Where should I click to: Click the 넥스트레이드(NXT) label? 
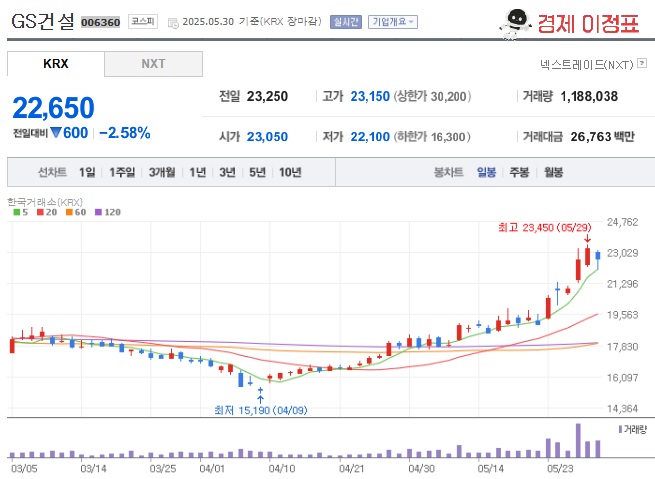point(586,65)
